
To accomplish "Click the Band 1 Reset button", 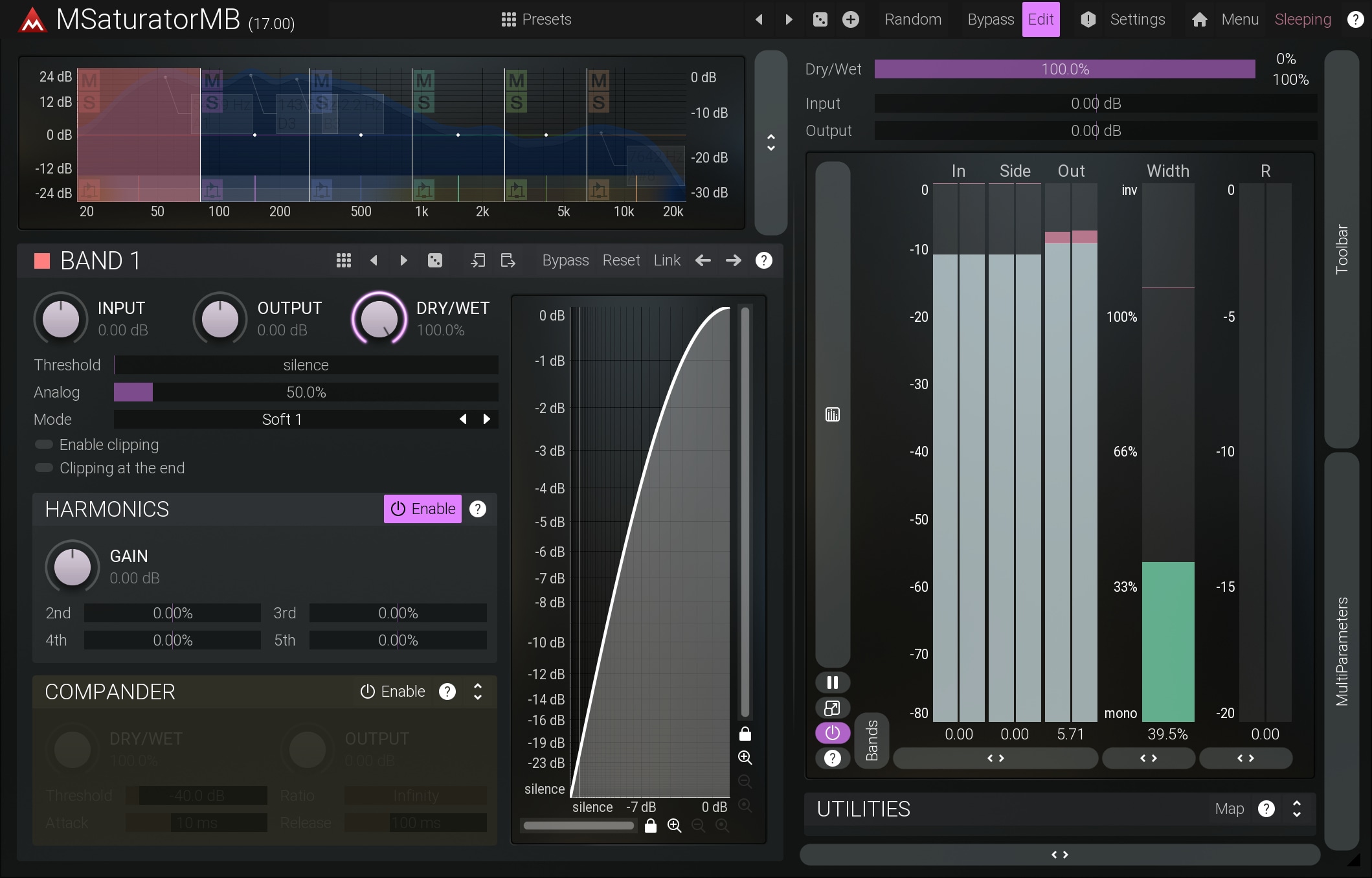I will [621, 260].
